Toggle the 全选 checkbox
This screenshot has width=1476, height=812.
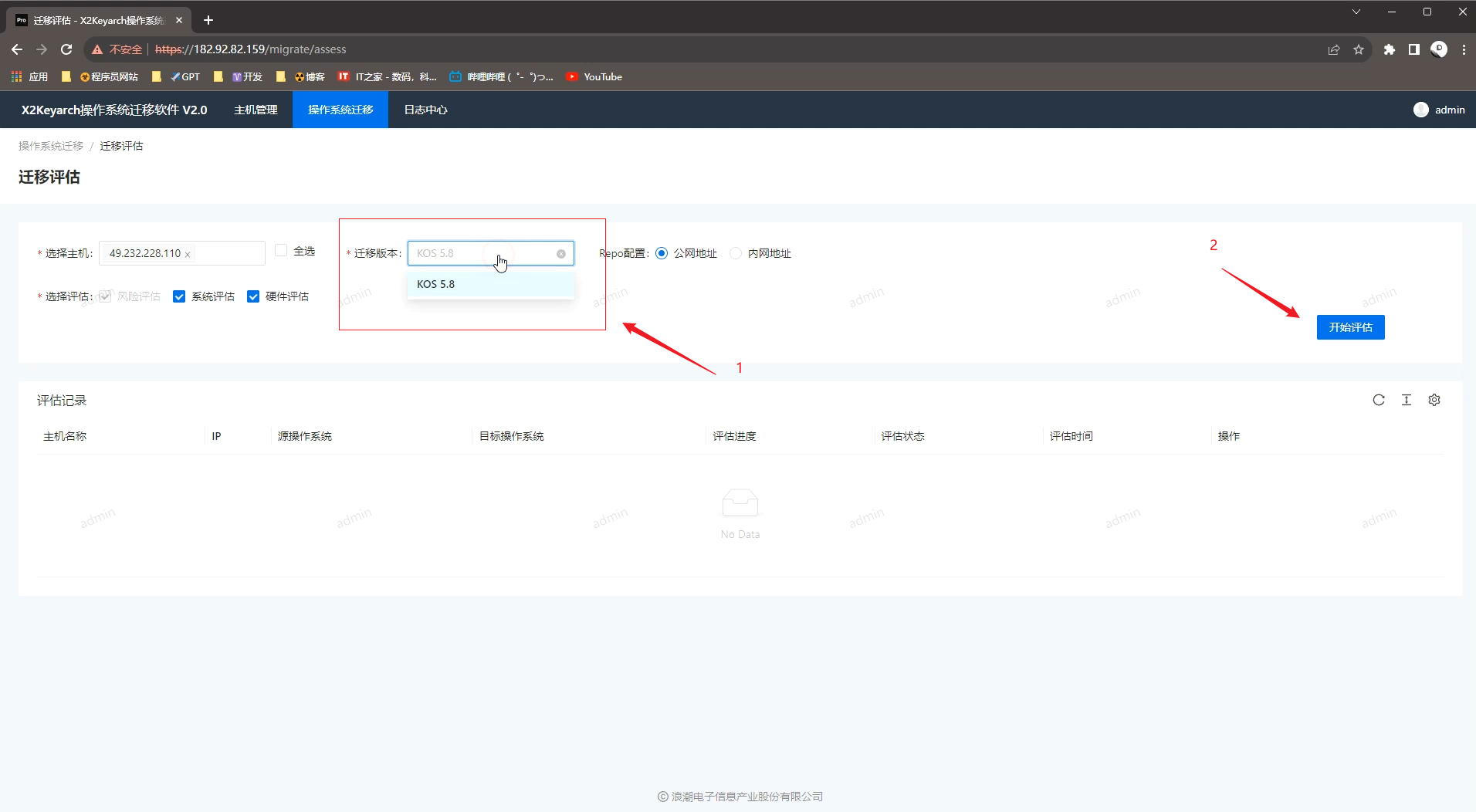(x=281, y=250)
